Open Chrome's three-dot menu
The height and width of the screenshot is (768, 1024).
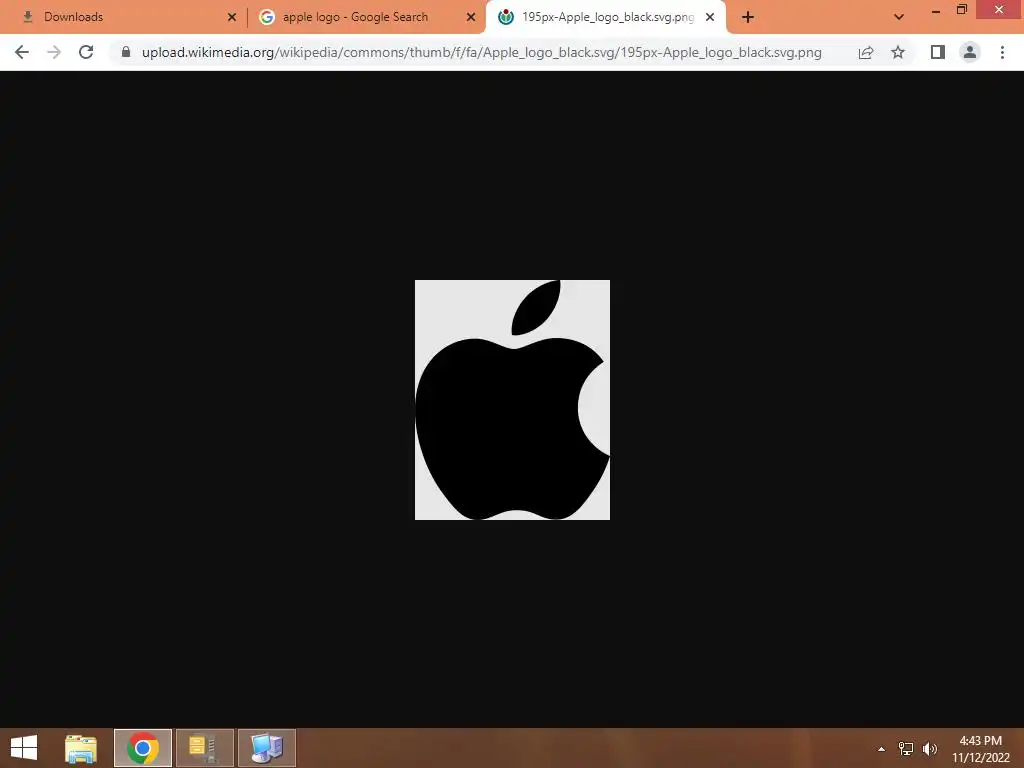coord(1002,52)
